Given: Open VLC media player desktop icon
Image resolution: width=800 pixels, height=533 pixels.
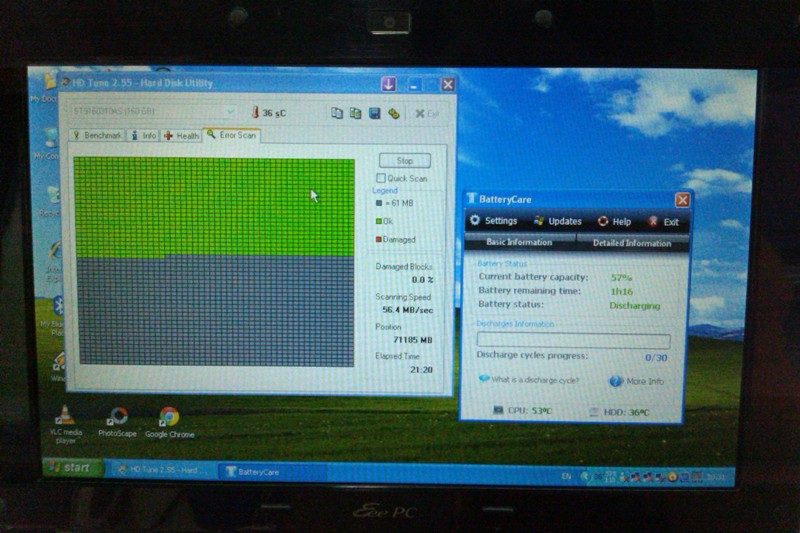Looking at the screenshot, I should 63,418.
